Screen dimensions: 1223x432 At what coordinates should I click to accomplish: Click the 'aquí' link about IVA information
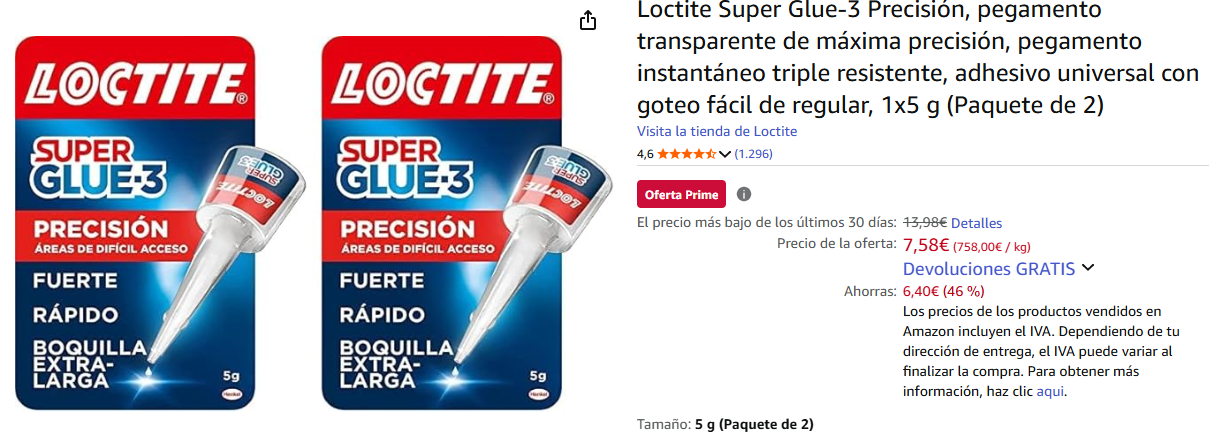pyautogui.click(x=1050, y=391)
